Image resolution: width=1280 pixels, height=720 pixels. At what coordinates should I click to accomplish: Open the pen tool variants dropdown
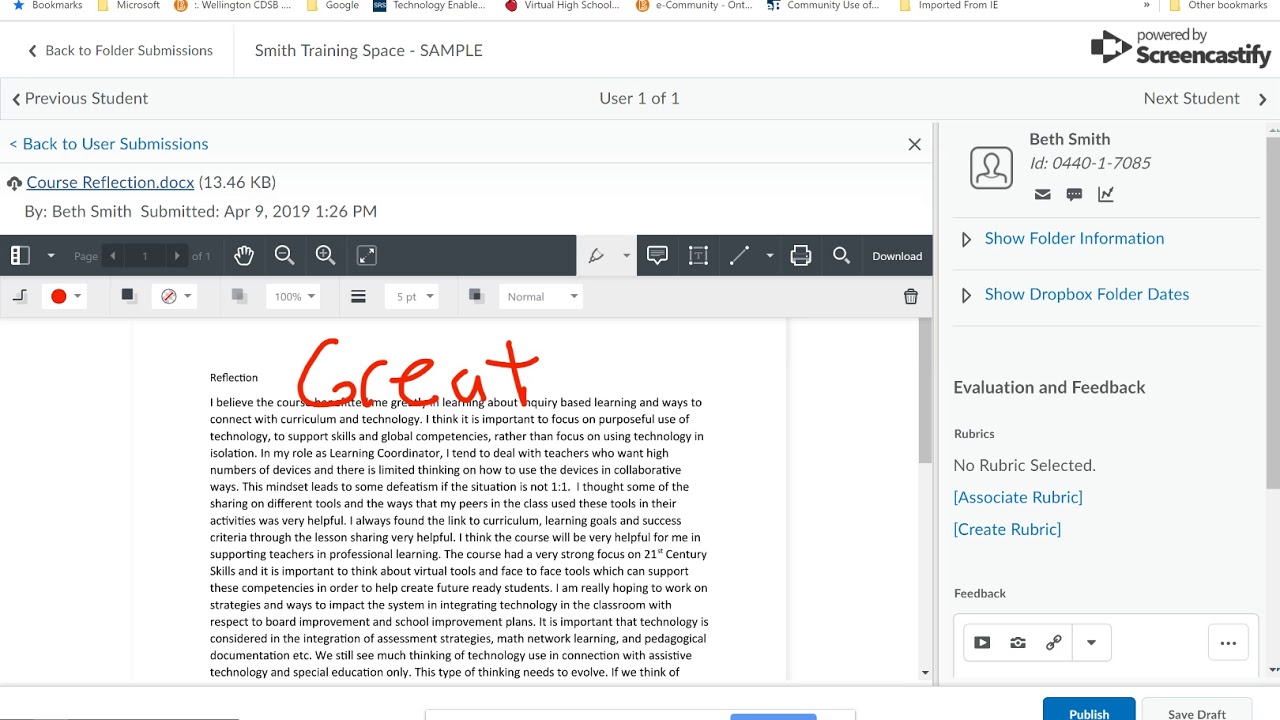click(627, 256)
